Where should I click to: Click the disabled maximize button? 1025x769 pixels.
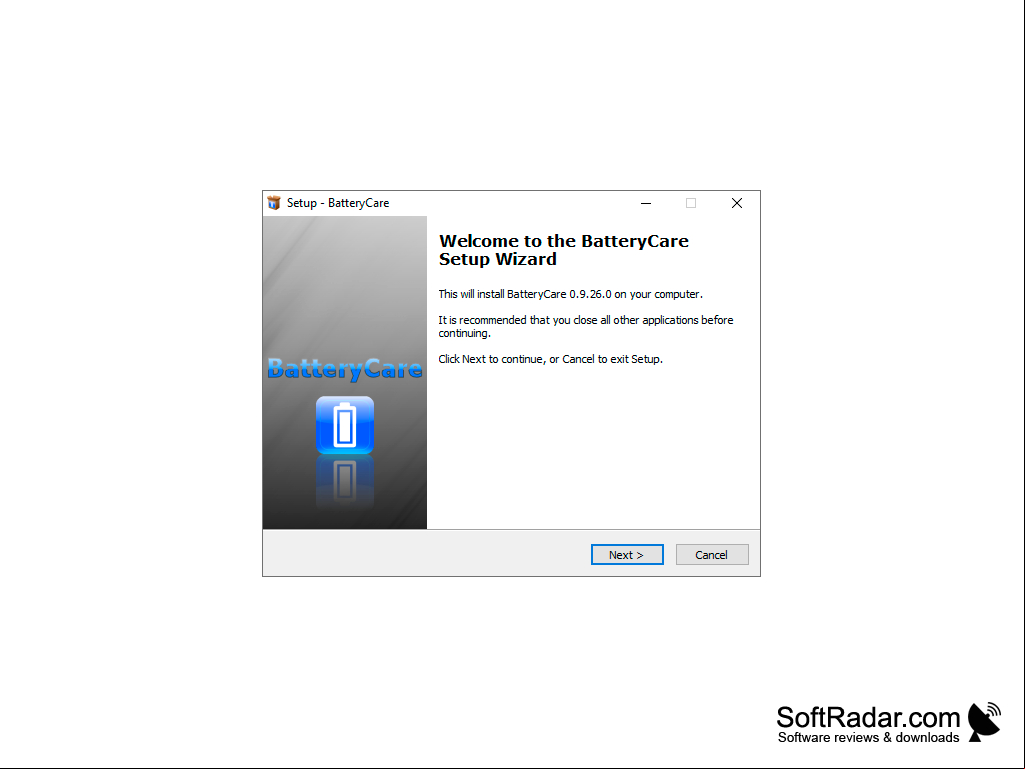coord(691,203)
